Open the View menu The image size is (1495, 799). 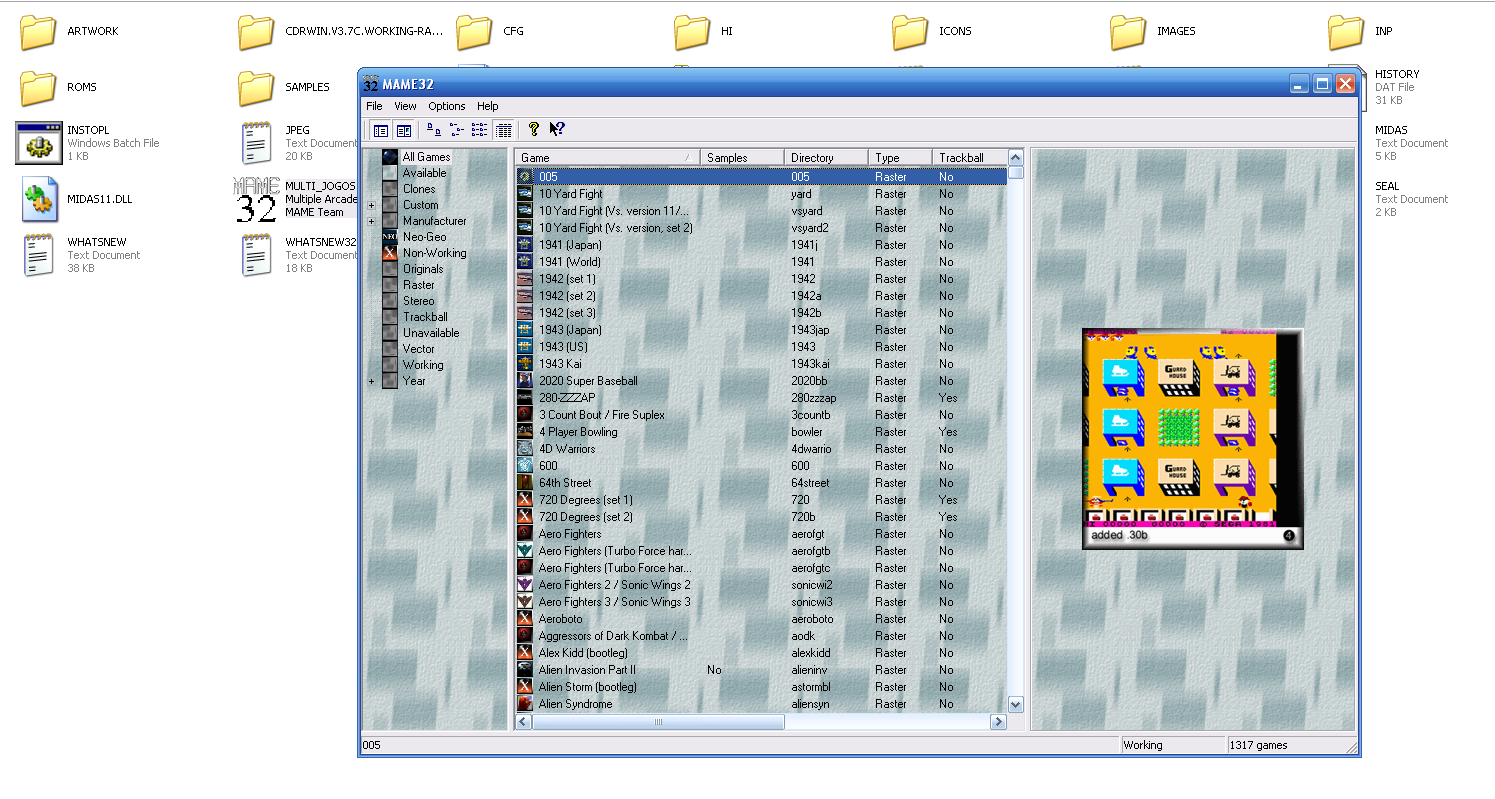click(x=405, y=106)
